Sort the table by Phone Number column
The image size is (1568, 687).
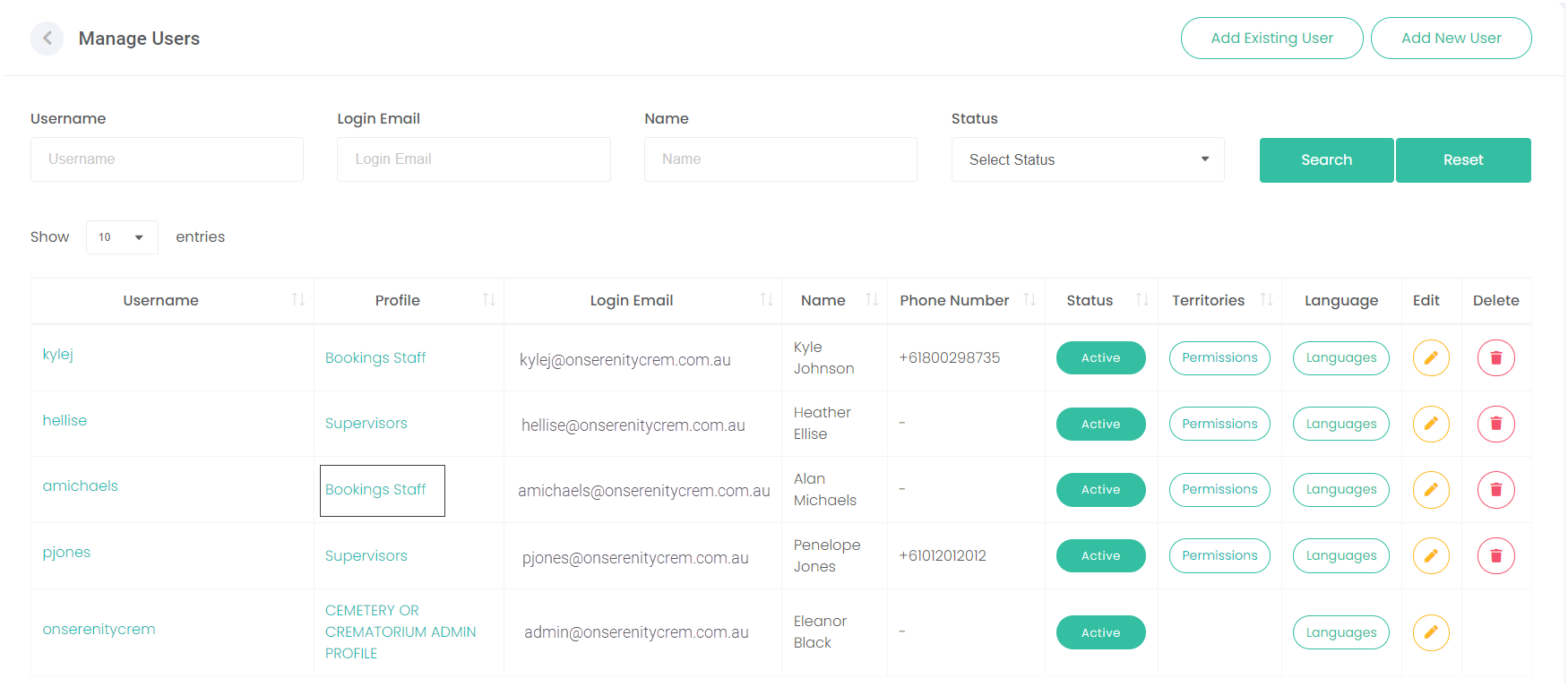(1030, 300)
